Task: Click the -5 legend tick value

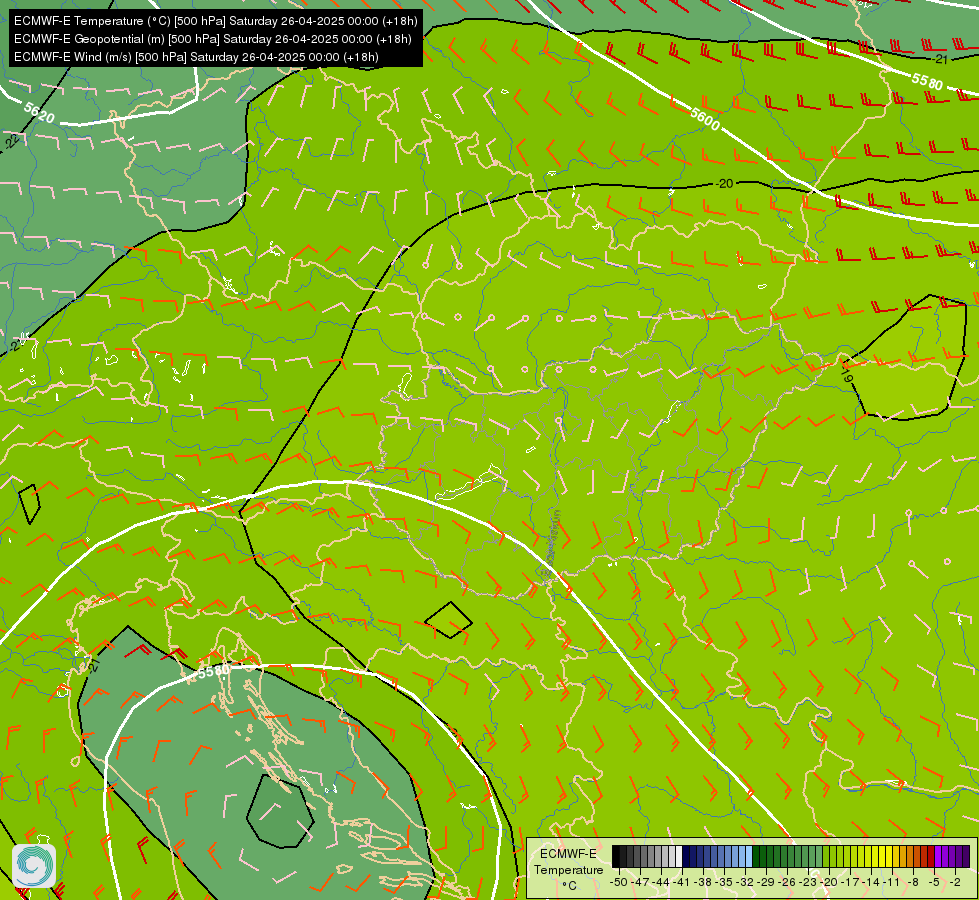Action: pyautogui.click(x=935, y=883)
